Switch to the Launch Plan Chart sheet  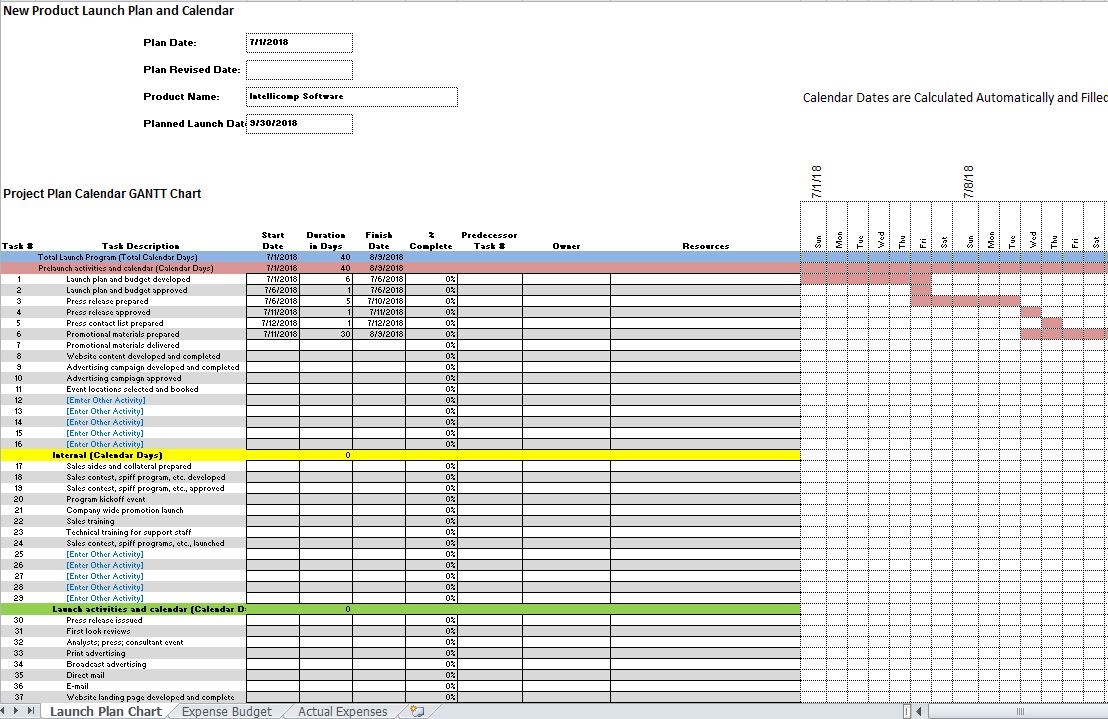pos(105,711)
